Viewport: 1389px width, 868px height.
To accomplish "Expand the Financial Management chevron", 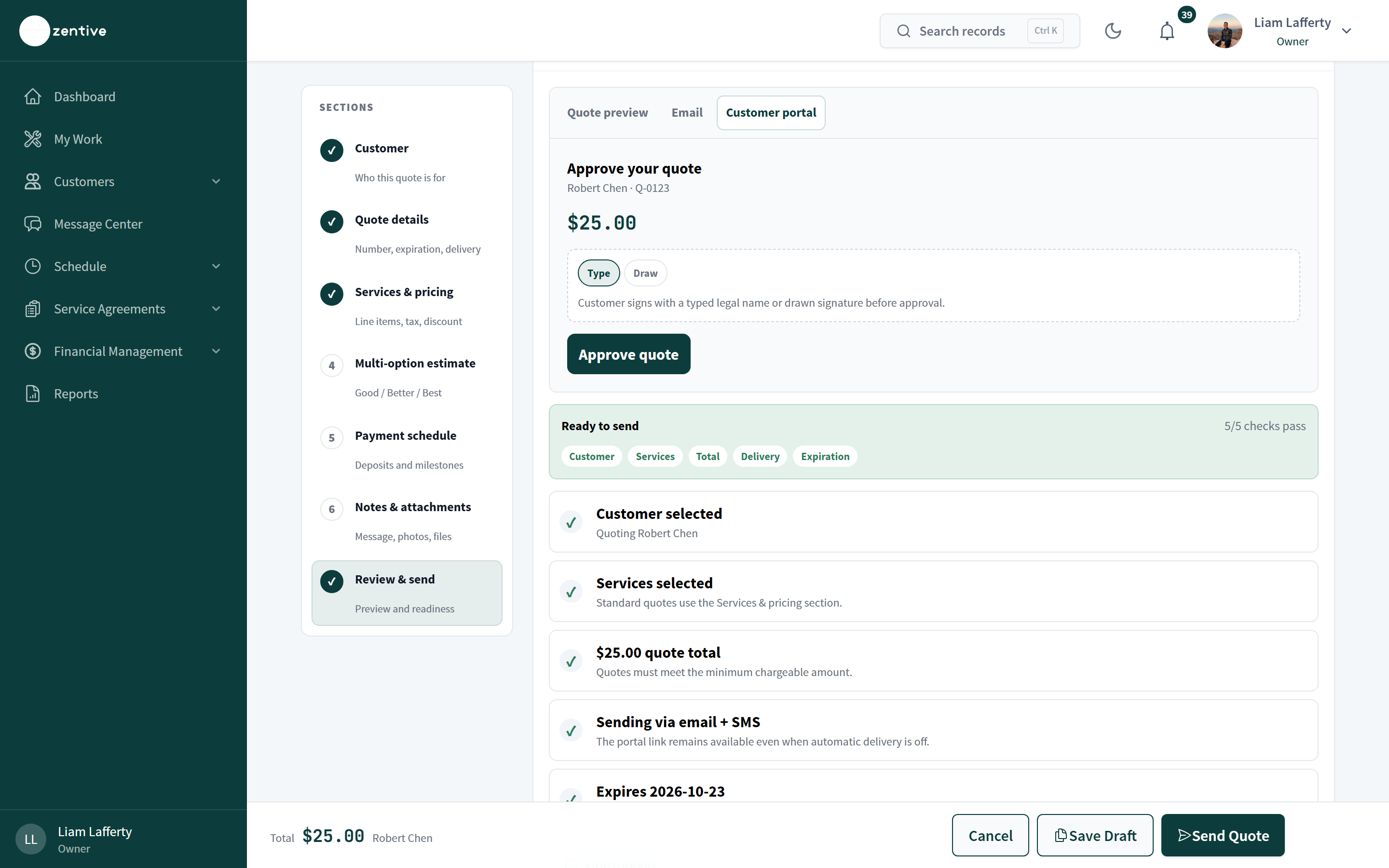I will [217, 352].
